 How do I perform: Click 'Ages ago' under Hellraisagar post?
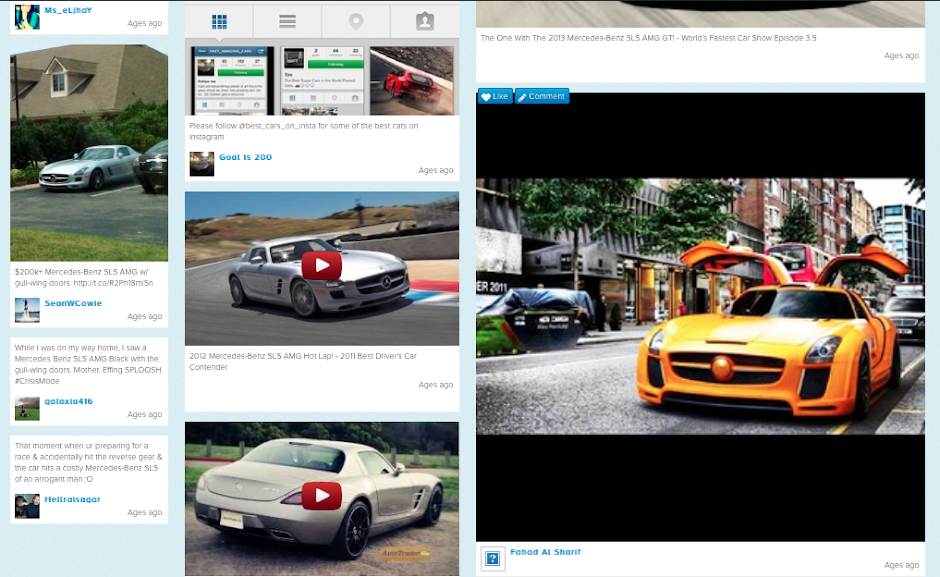click(144, 512)
